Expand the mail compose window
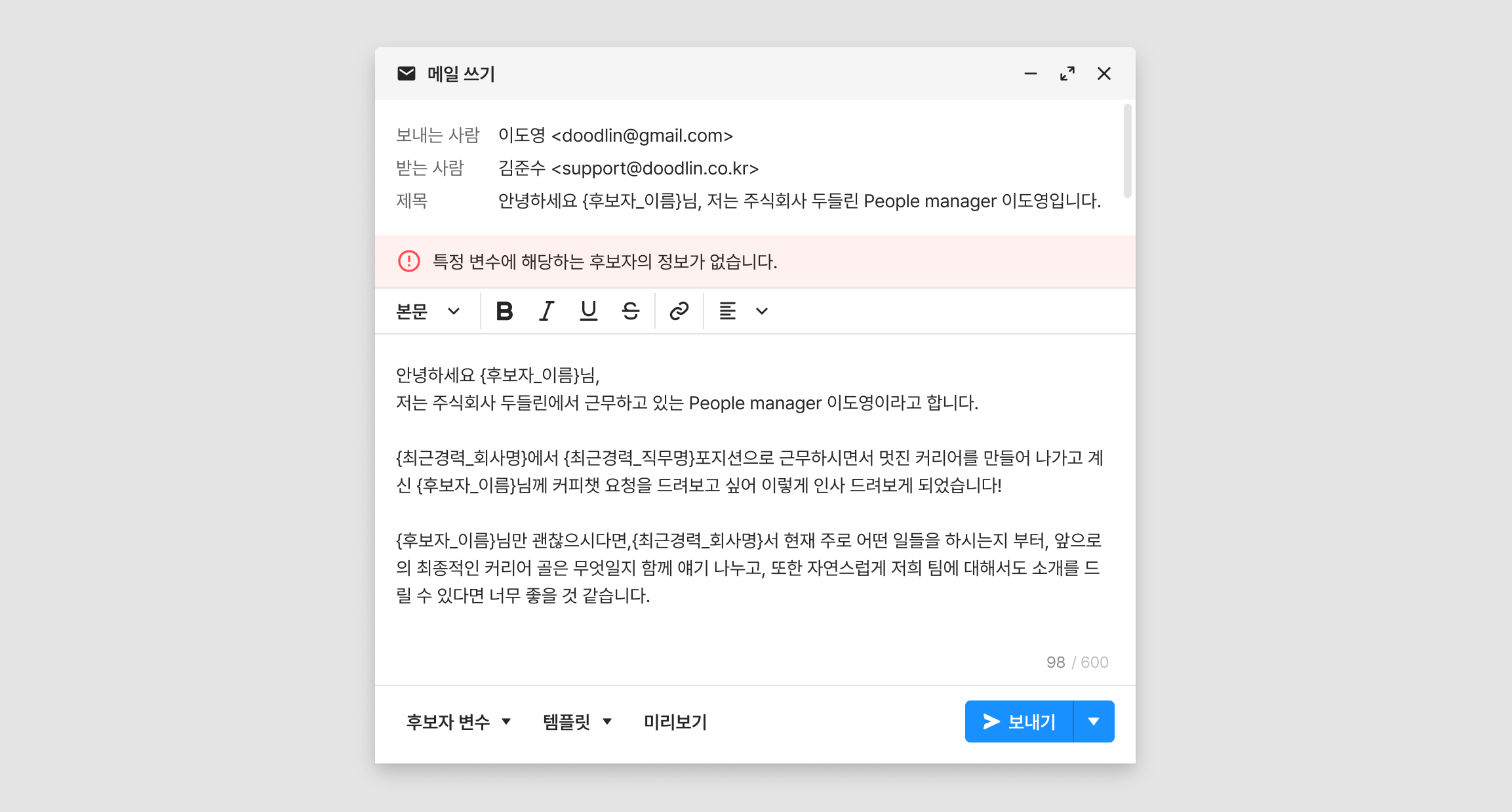The height and width of the screenshot is (812, 1512). tap(1067, 73)
